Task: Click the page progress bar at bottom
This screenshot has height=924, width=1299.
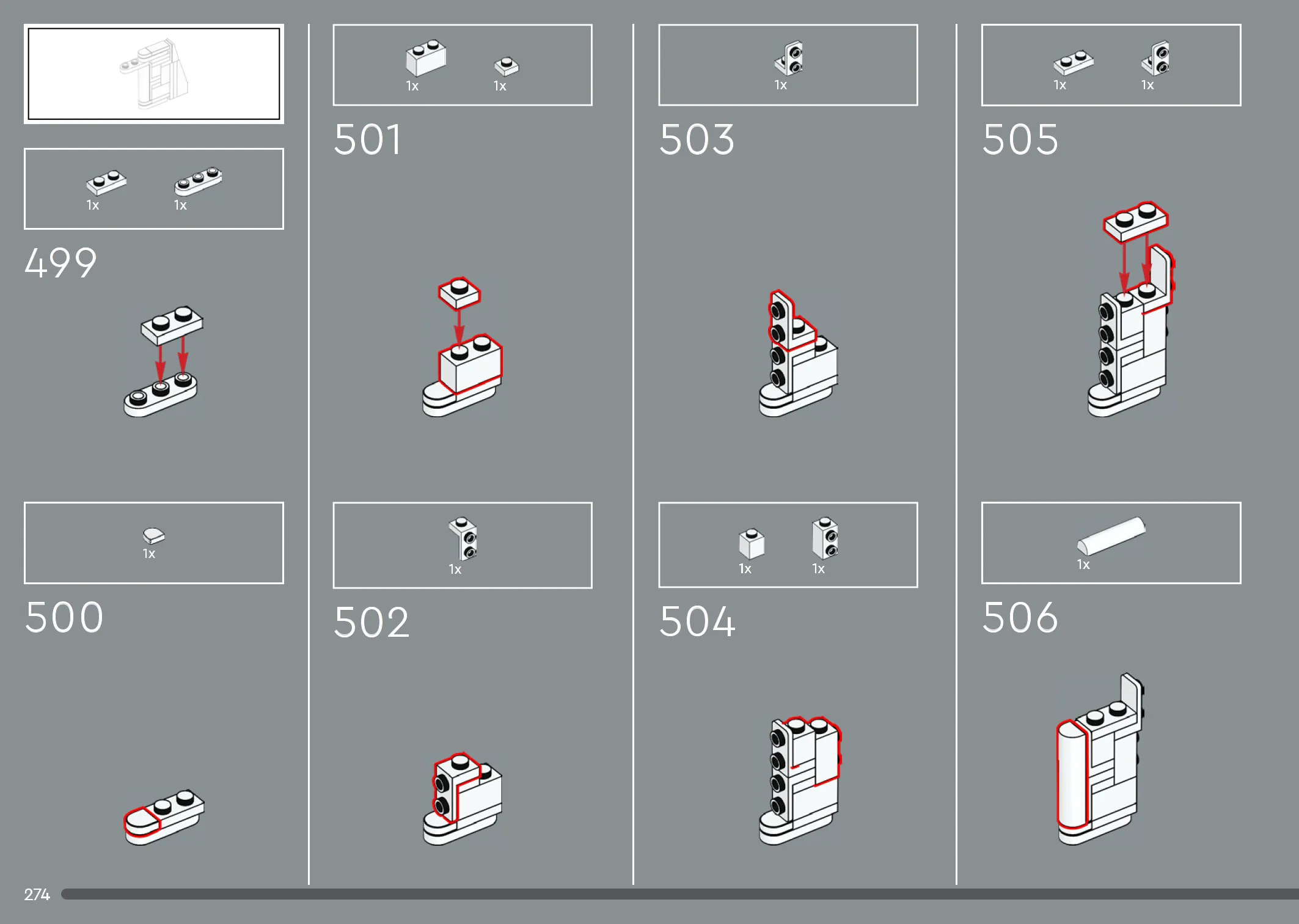Action: coord(679,894)
